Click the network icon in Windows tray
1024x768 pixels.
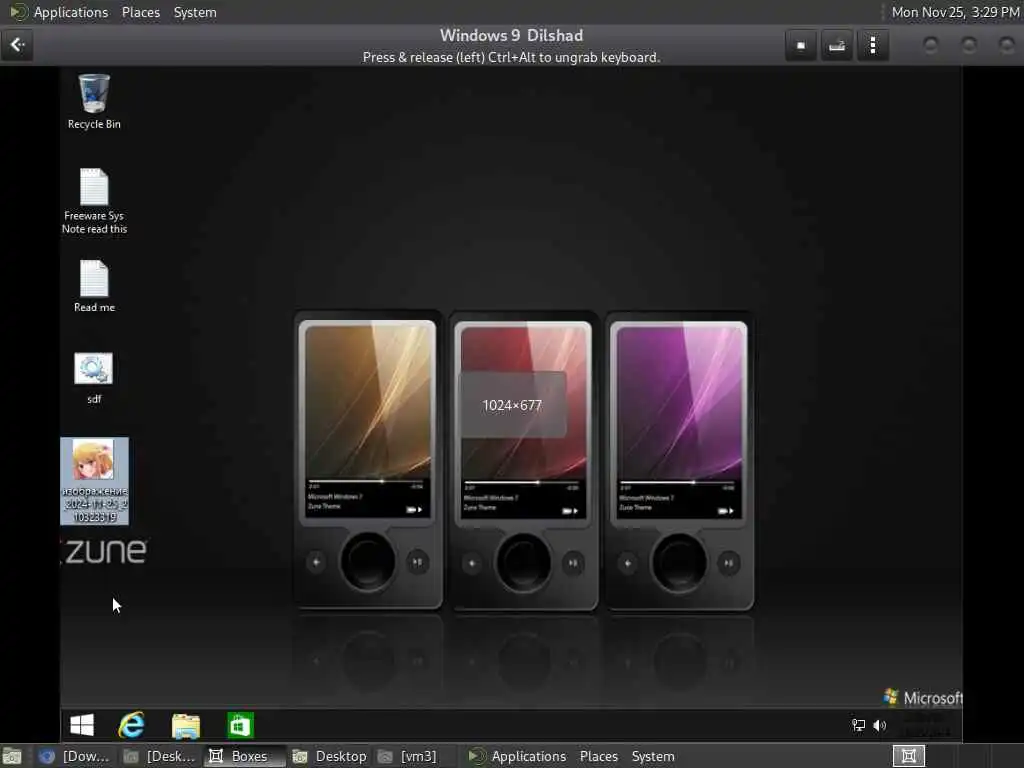[x=858, y=725]
